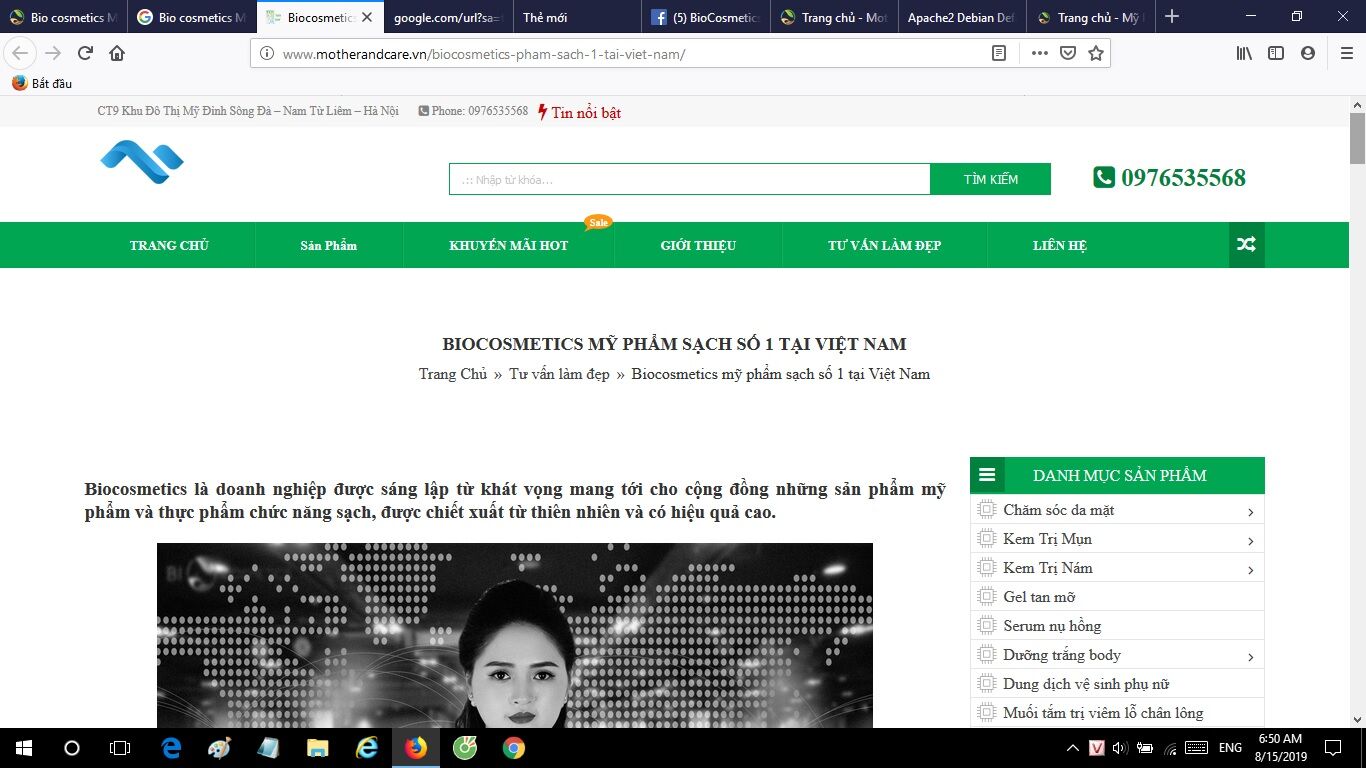
Task: Toggle the Firefox sidebar
Action: click(1276, 54)
